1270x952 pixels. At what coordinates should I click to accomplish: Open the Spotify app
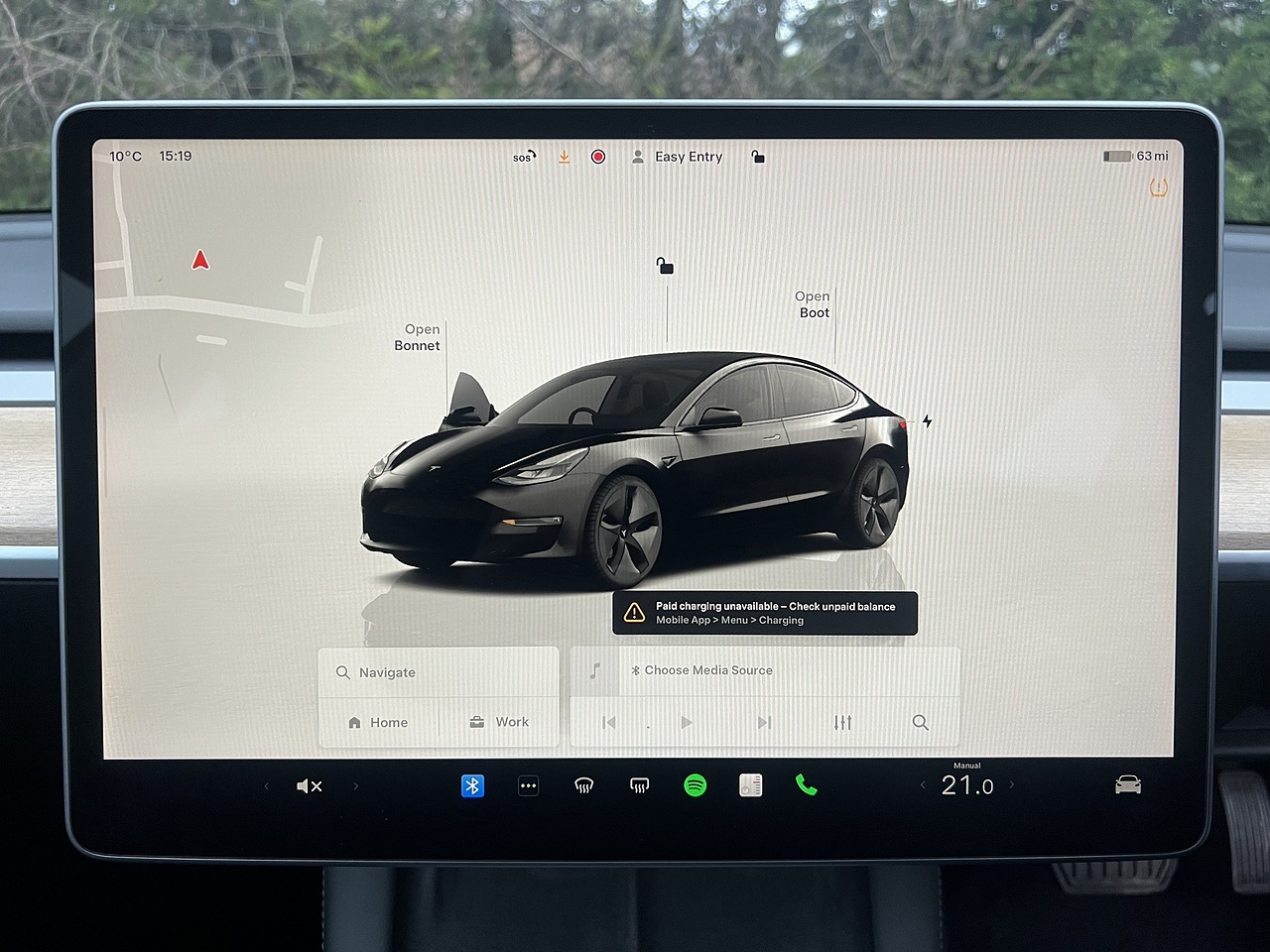[x=696, y=786]
